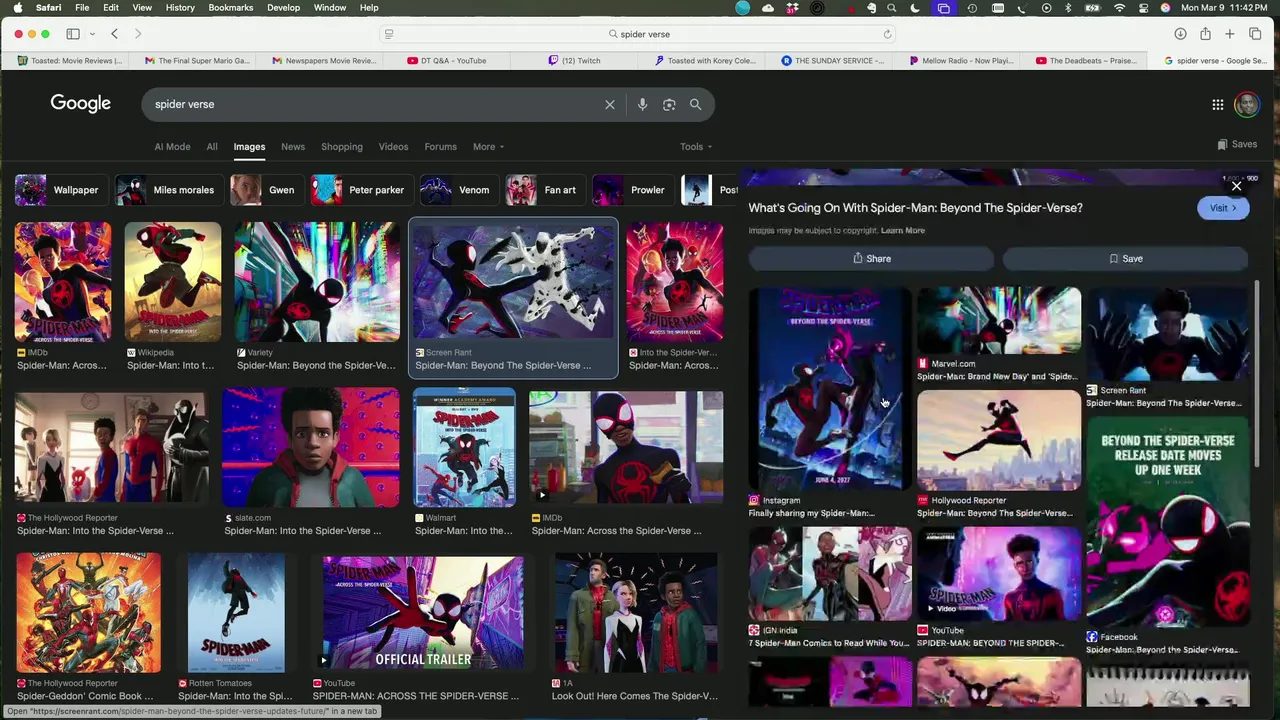Open Walmart Blu-ray image result
This screenshot has width=1280, height=720.
point(464,448)
